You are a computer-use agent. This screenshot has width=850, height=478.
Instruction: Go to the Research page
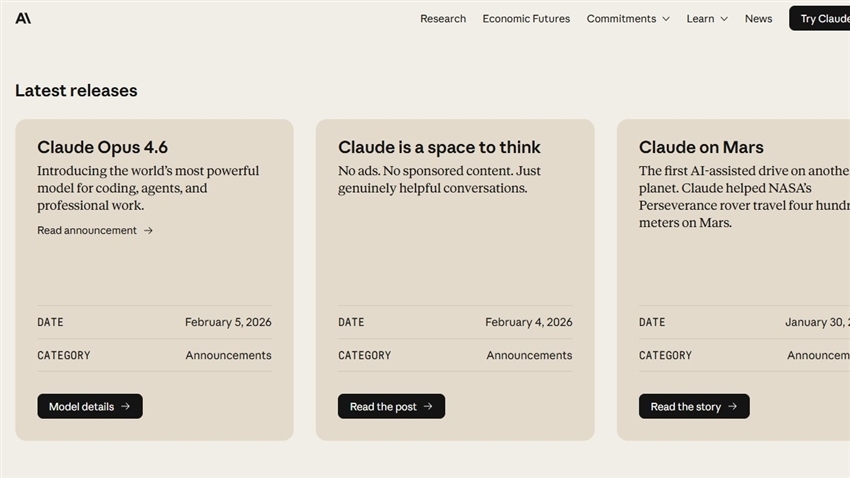tap(443, 19)
